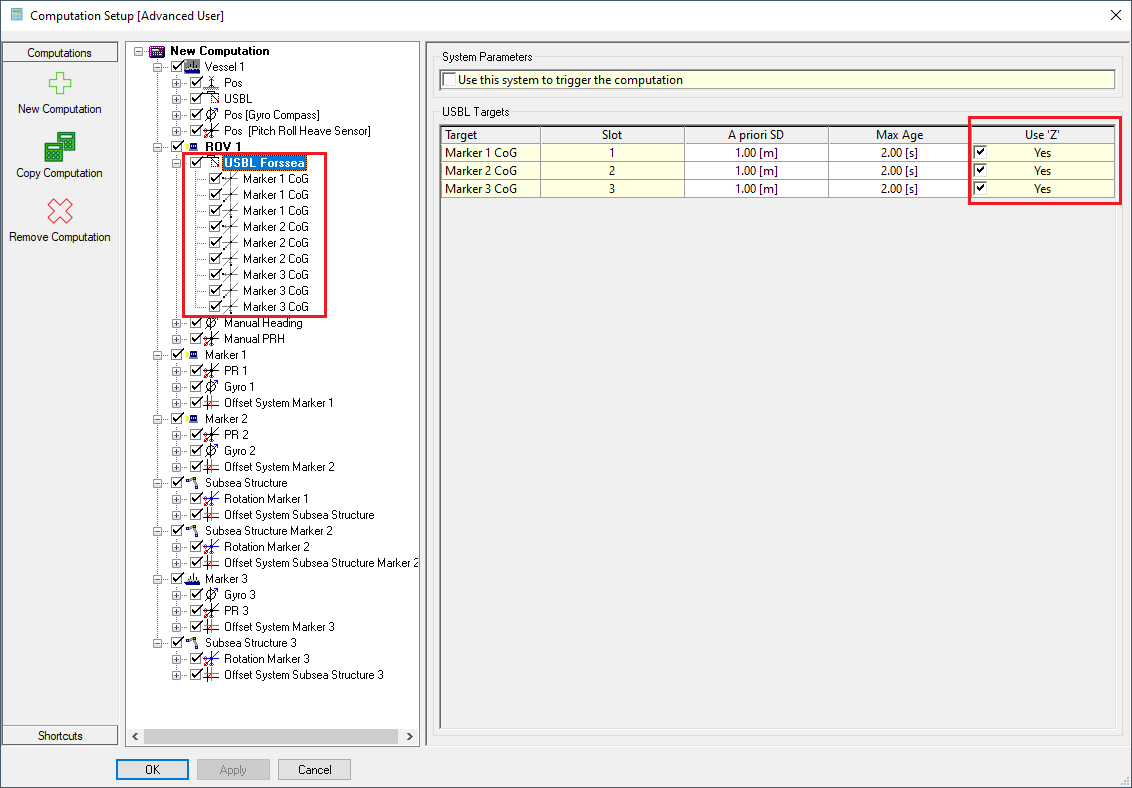Select A priori SD field for Marker 1 CoG
The height and width of the screenshot is (788, 1132).
[x=755, y=153]
